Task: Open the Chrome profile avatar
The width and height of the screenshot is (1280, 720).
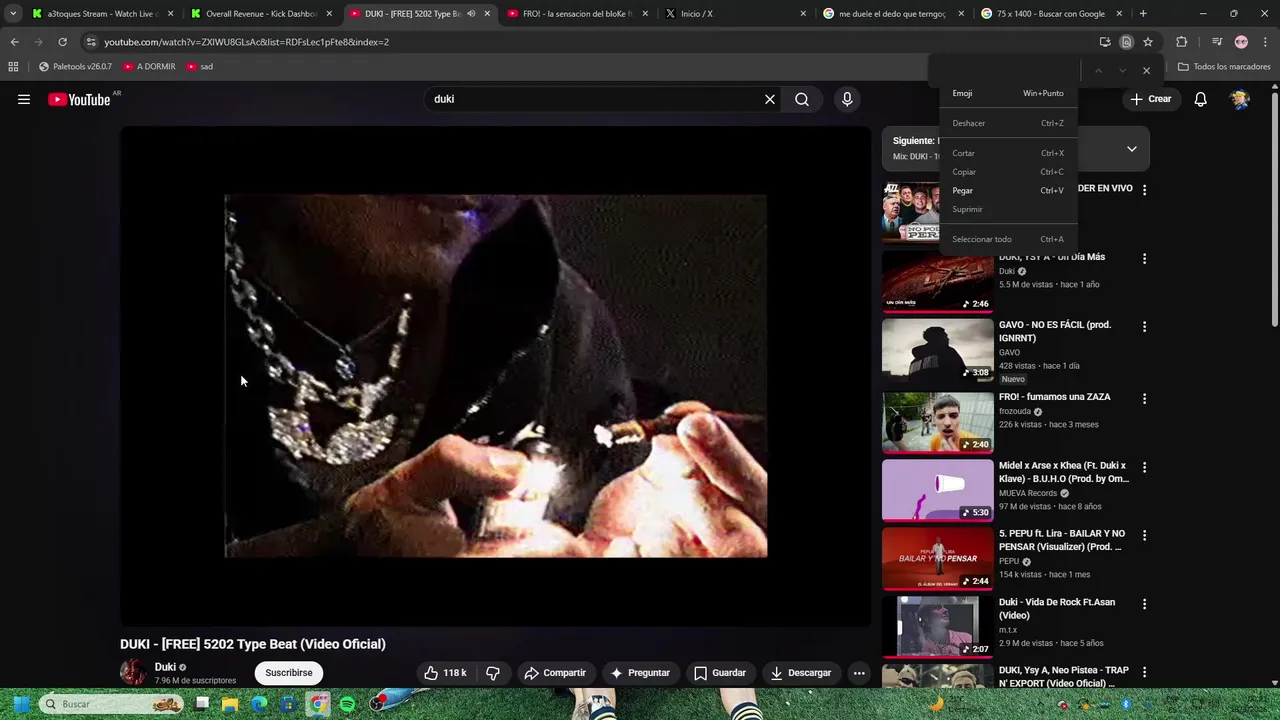Action: click(1241, 42)
